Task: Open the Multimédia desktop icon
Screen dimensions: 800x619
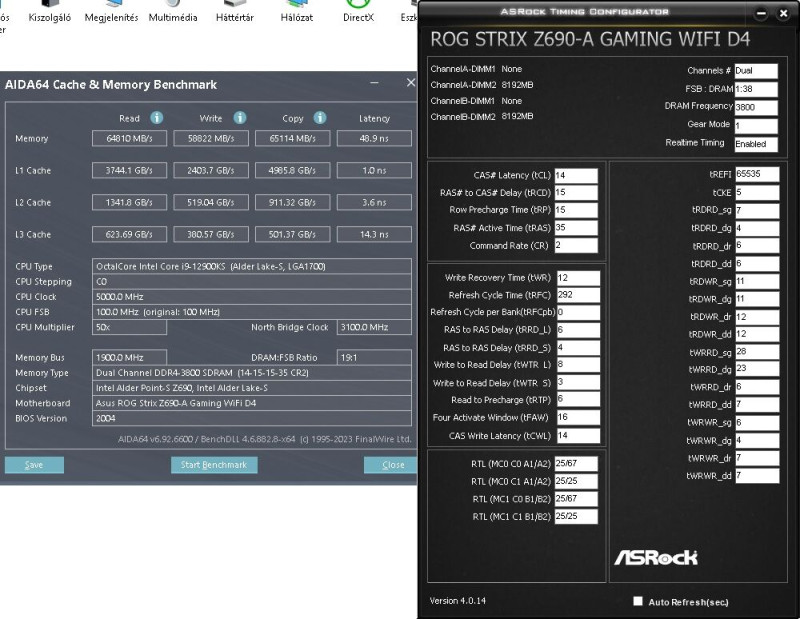Action: tap(173, 11)
